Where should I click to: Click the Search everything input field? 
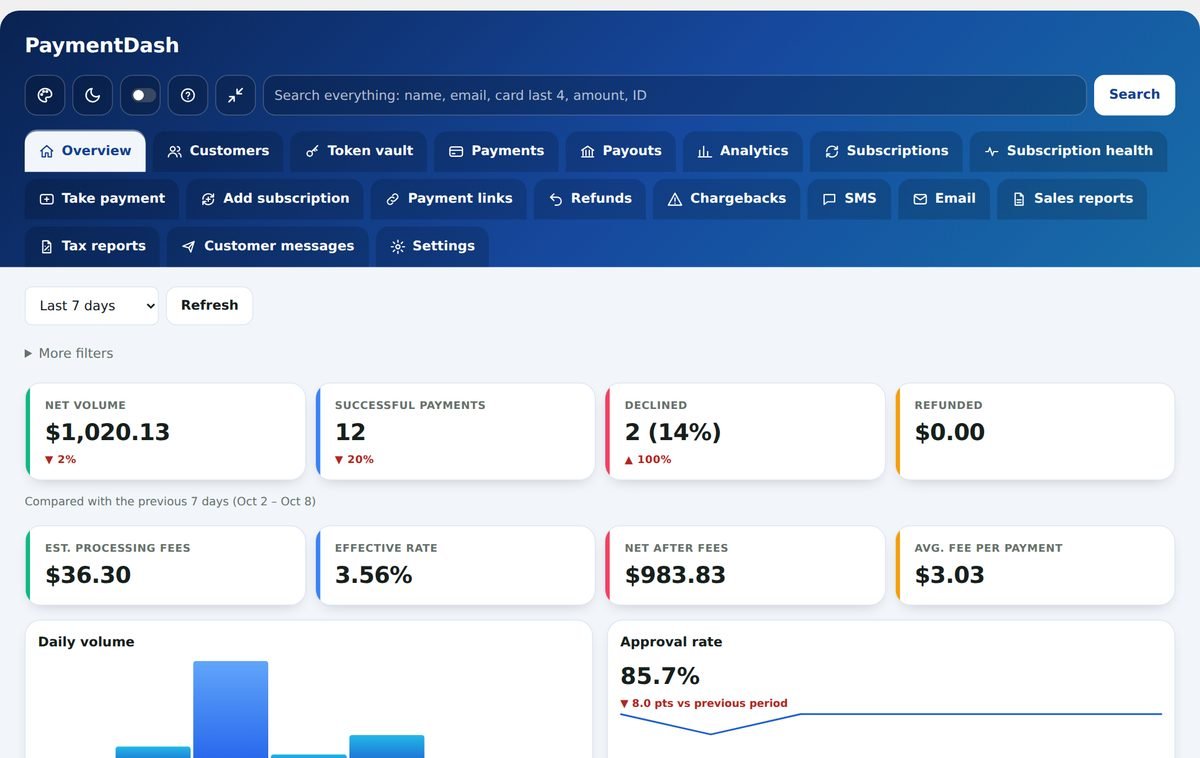(674, 95)
